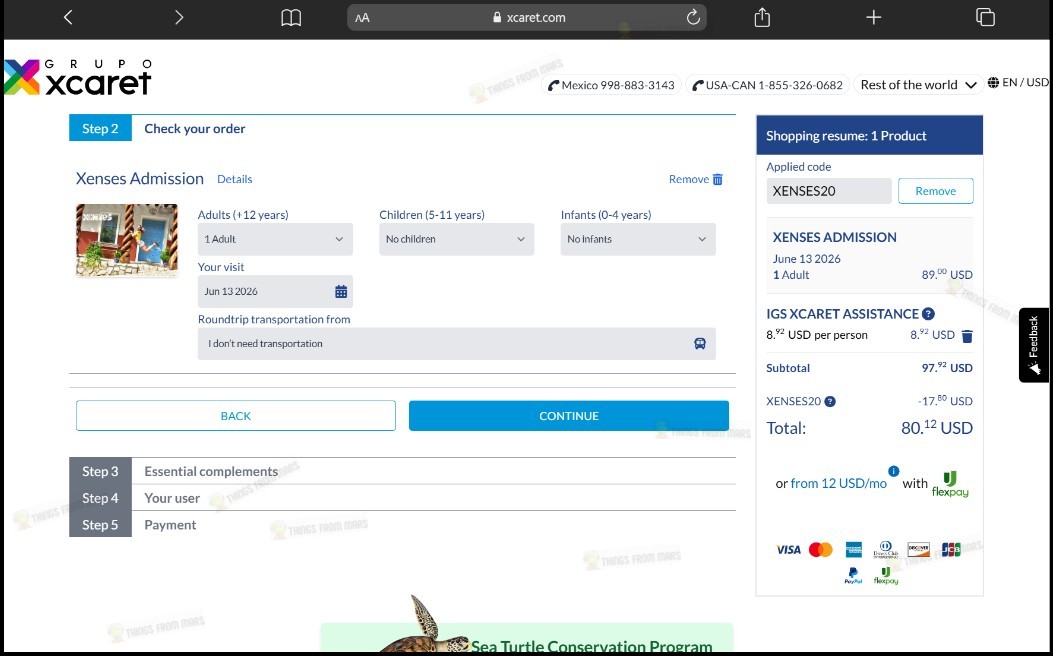Viewport: 1053px width, 656px height.
Task: Click the Visa payment logo
Action: (x=788, y=550)
